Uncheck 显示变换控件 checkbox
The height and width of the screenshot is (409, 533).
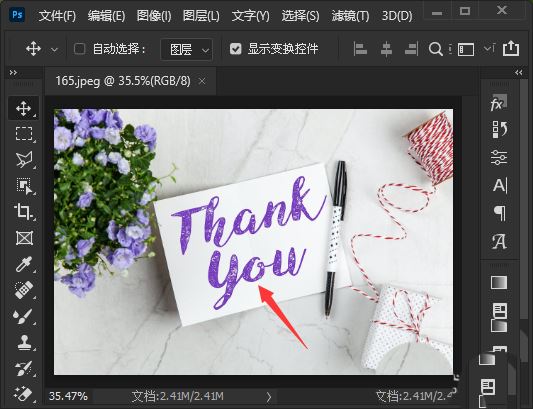pyautogui.click(x=235, y=49)
